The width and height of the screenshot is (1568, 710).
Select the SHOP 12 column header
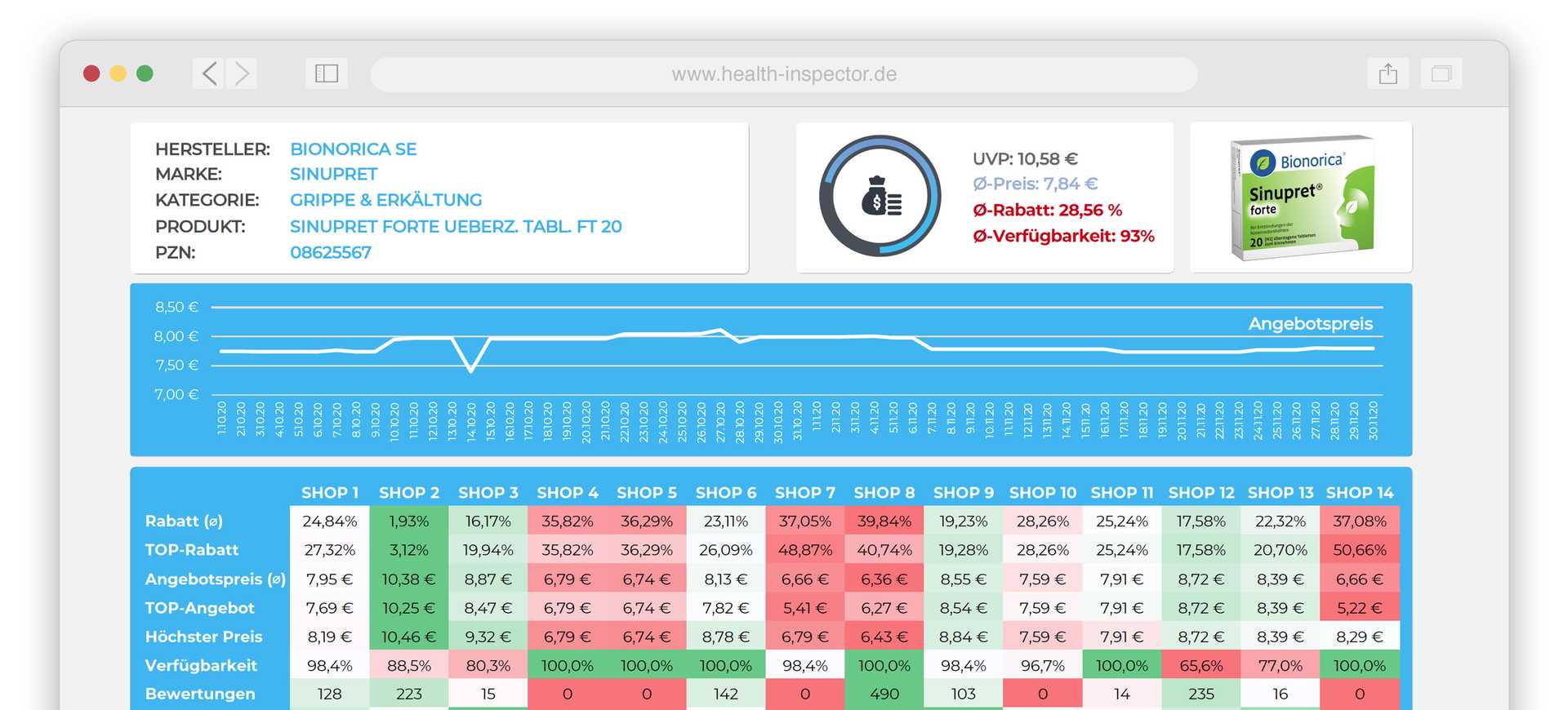click(1201, 493)
